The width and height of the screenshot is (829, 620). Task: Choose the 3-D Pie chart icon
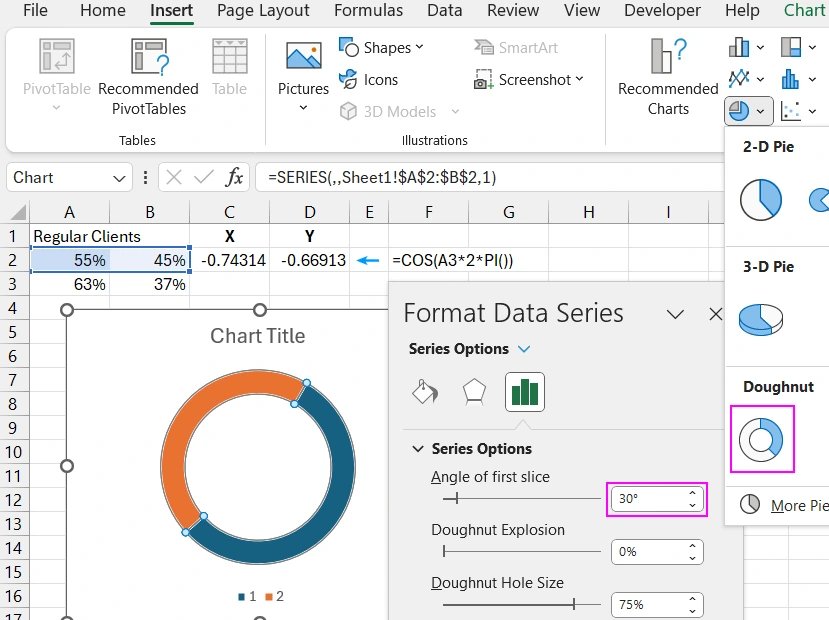point(761,319)
